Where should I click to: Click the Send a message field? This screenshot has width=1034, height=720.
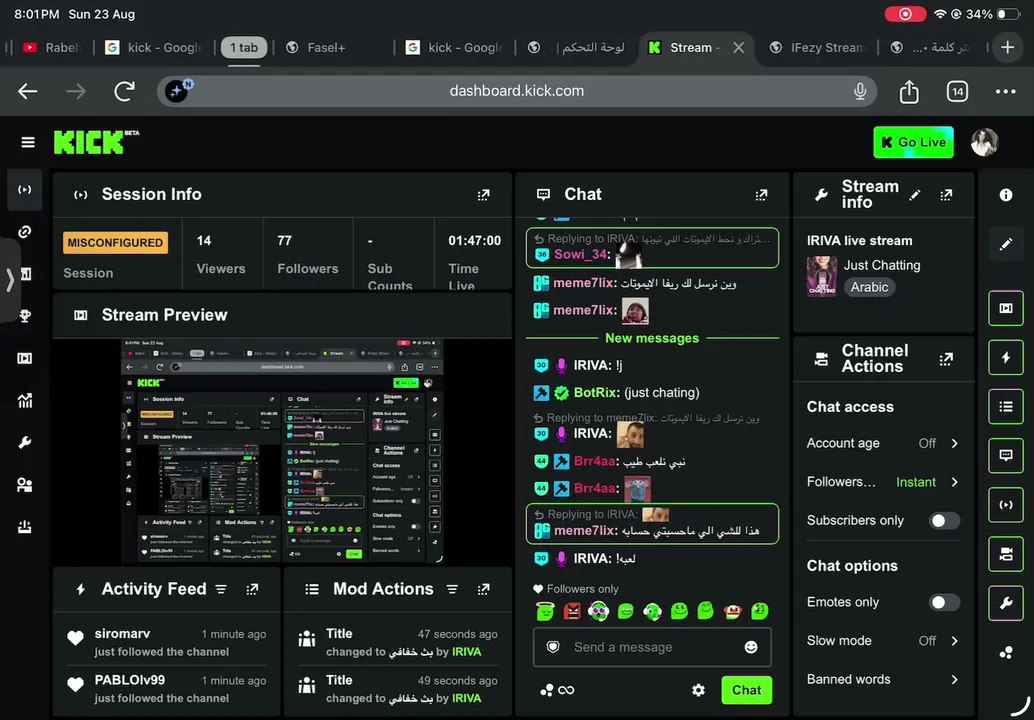652,647
